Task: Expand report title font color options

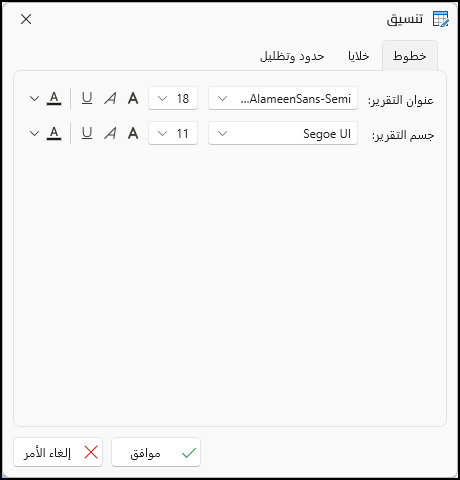Action: 34,98
